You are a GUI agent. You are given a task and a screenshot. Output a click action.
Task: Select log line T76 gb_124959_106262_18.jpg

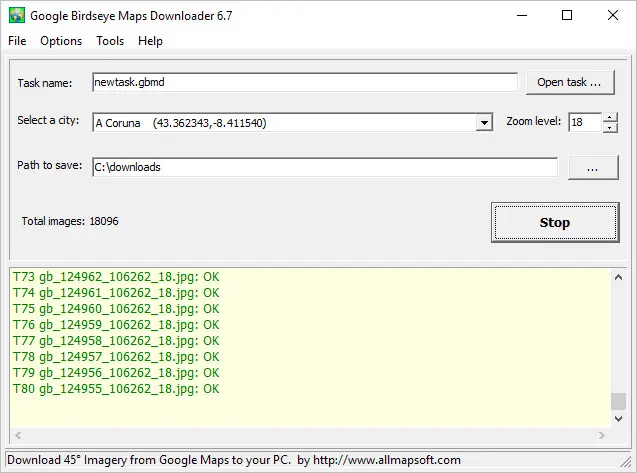[x=116, y=325]
